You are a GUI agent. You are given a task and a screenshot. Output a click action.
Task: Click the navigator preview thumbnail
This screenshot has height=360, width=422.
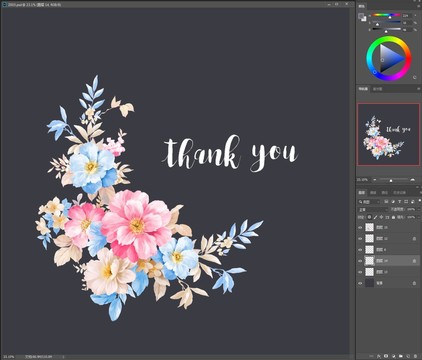click(389, 134)
